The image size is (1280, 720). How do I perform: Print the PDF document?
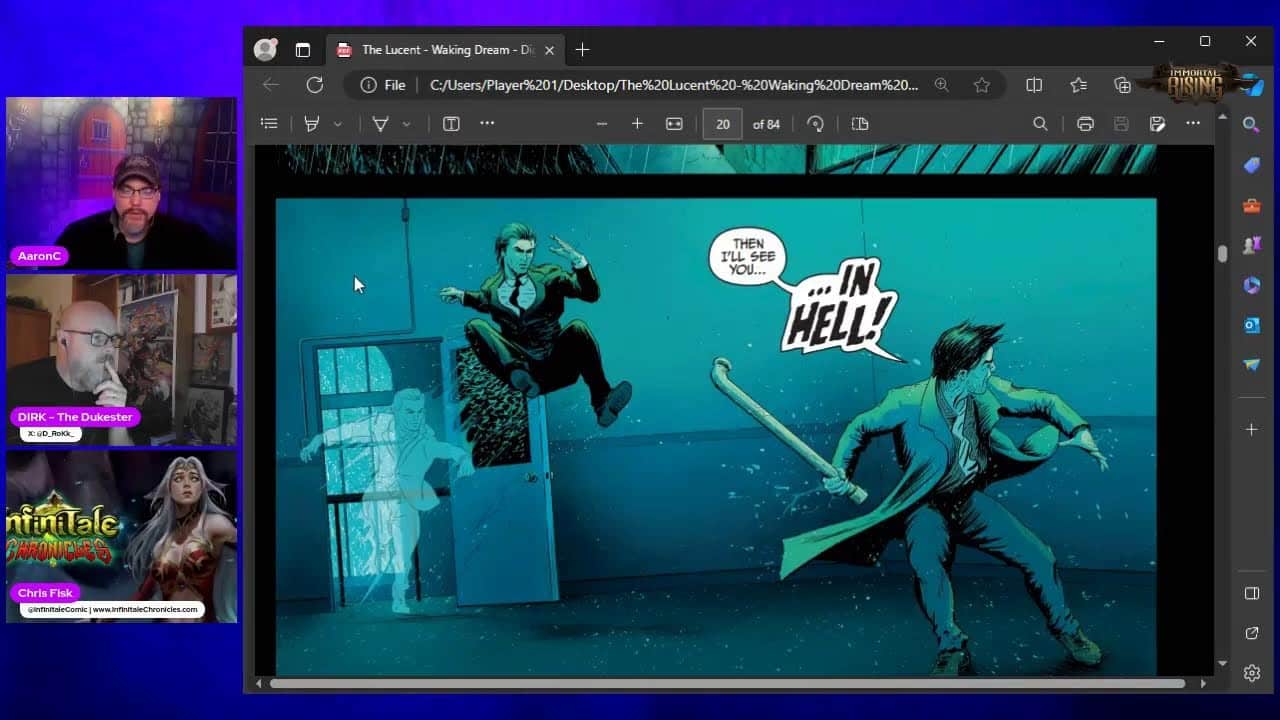point(1085,123)
